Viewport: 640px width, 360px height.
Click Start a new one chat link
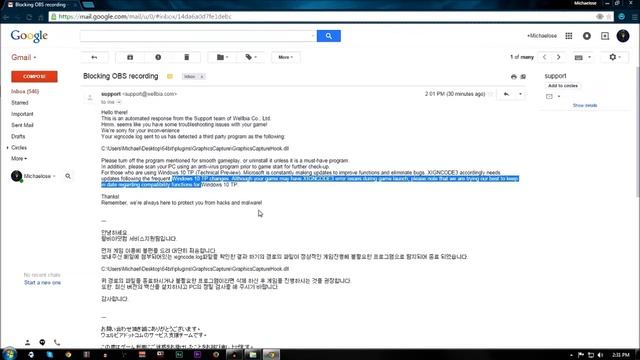click(42, 282)
